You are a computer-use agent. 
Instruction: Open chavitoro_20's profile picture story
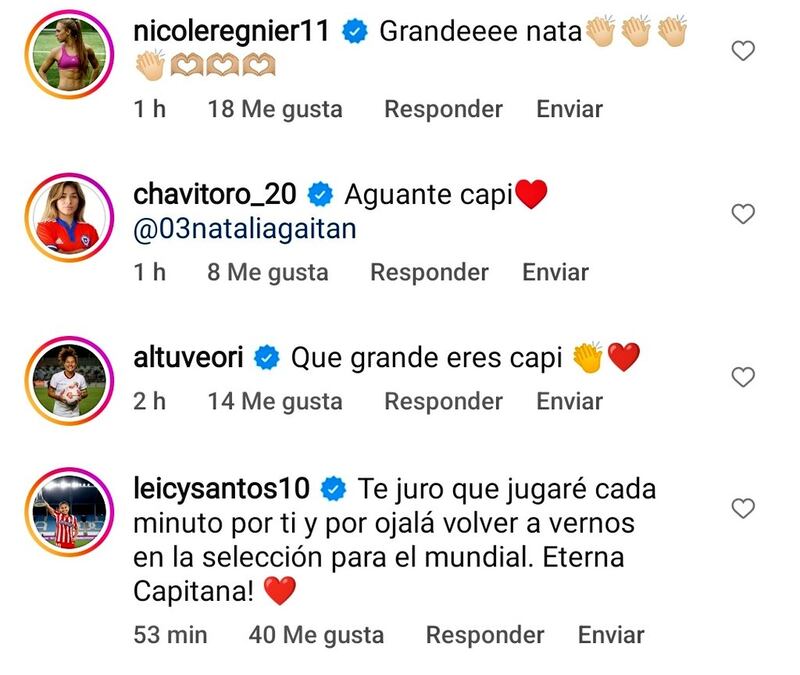click(69, 217)
